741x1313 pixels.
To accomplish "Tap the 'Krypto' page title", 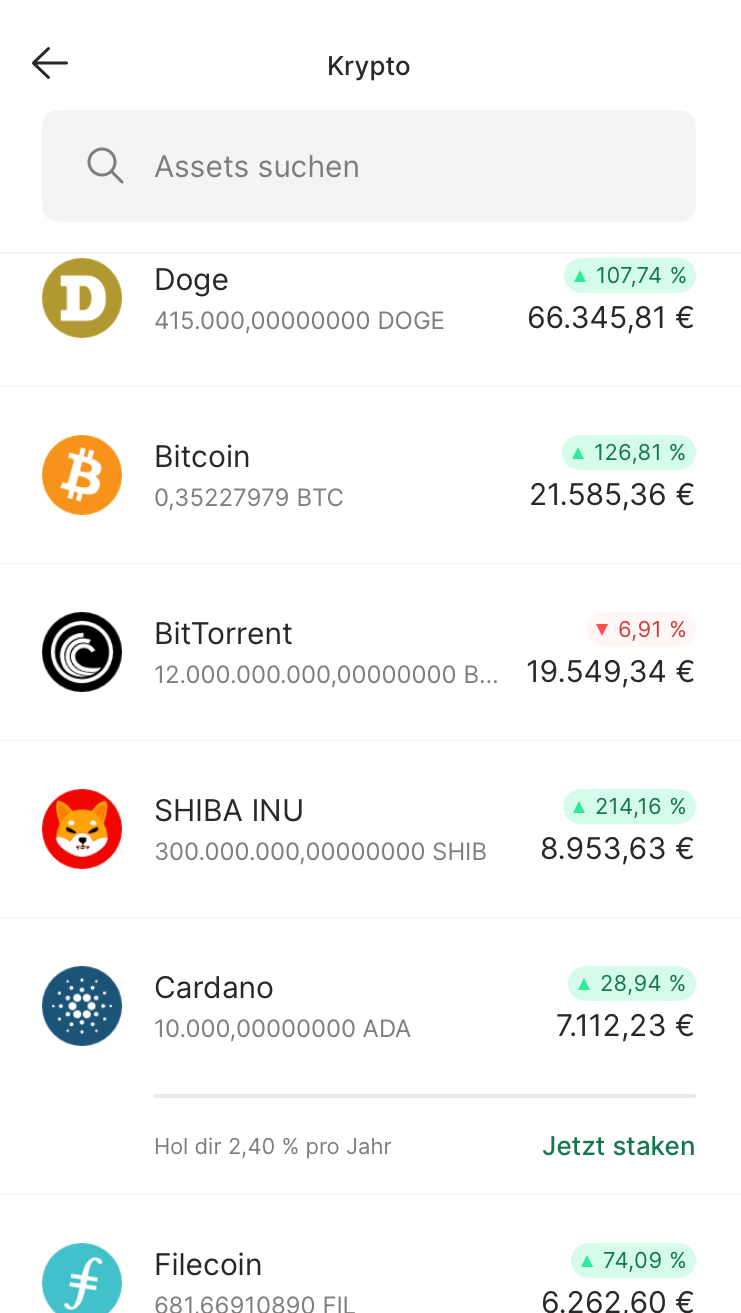I will point(369,66).
